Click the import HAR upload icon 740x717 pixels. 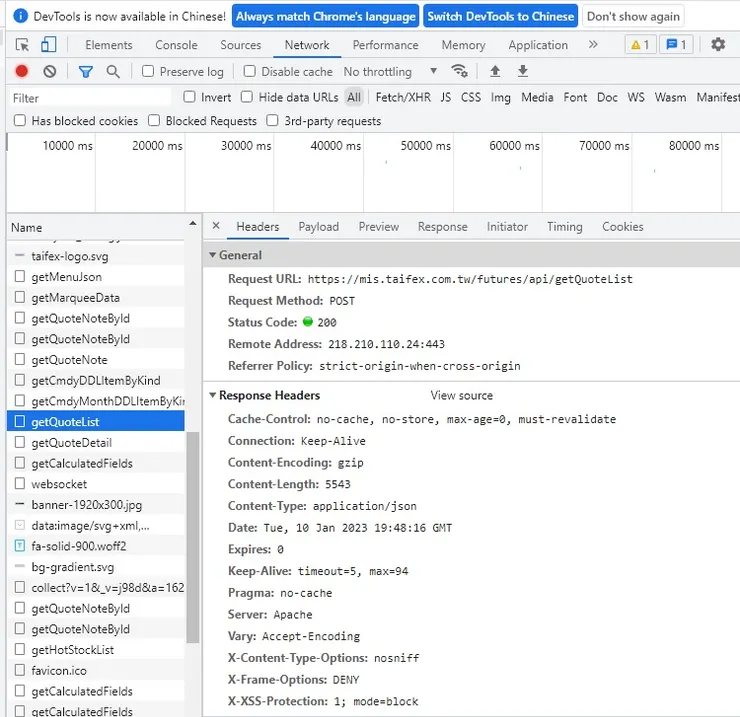(495, 72)
